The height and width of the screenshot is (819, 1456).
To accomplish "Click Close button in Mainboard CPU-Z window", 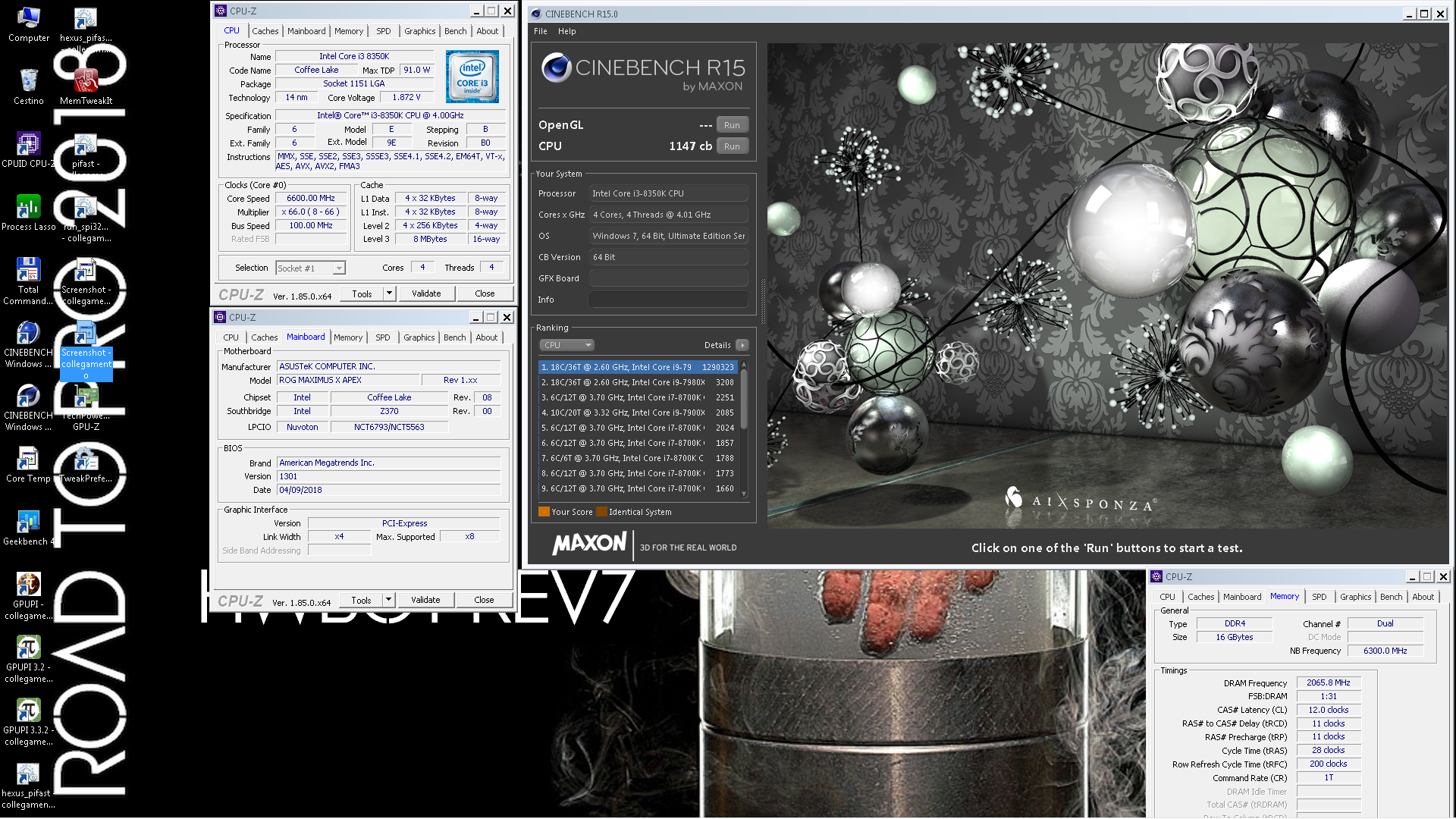I will [484, 600].
